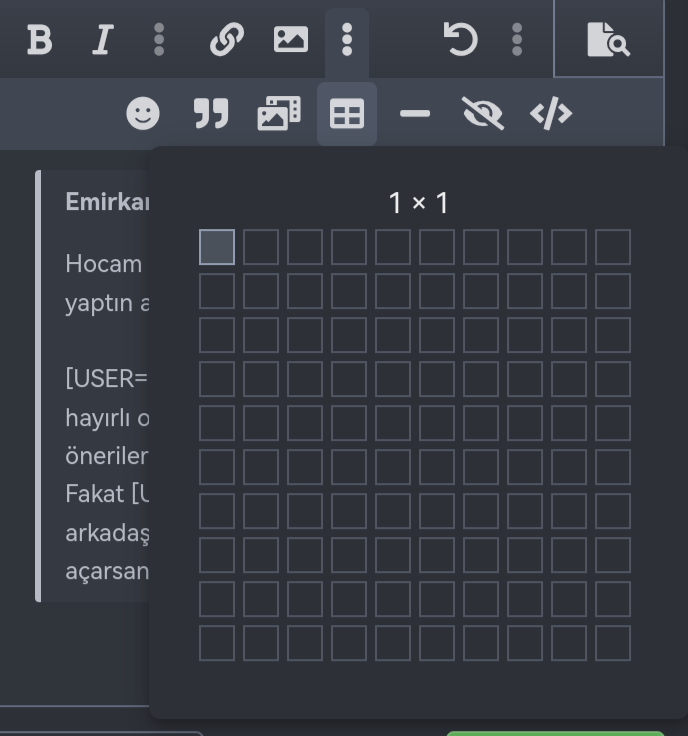This screenshot has height=736, width=688.
Task: Pick the bottom-right cell of the table grid
Action: (x=613, y=643)
